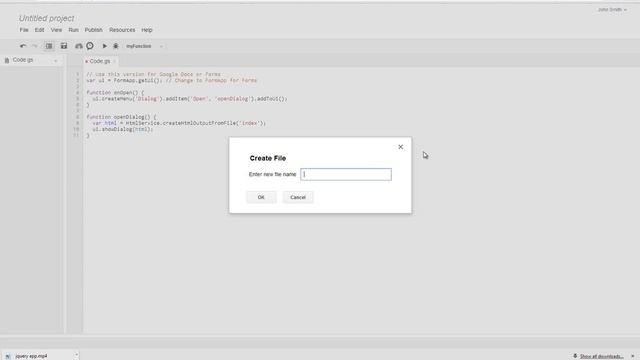Open the View menu

[x=56, y=30]
